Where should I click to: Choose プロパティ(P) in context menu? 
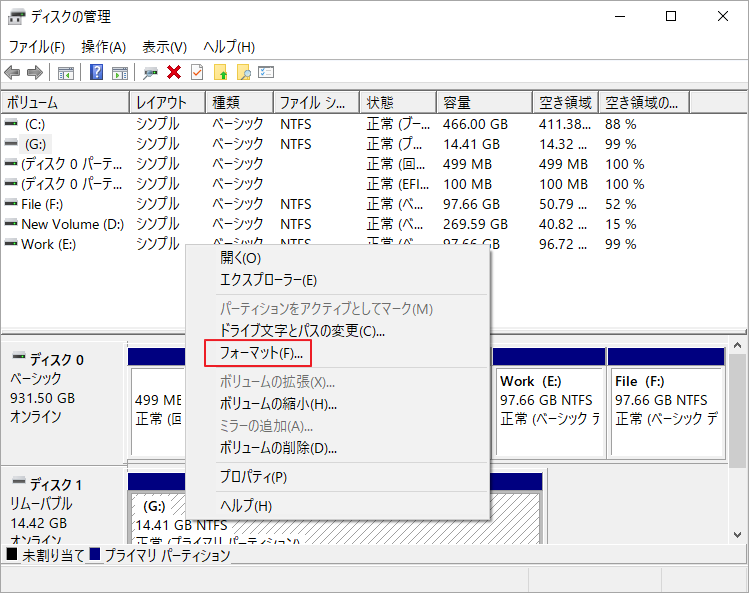(x=337, y=477)
